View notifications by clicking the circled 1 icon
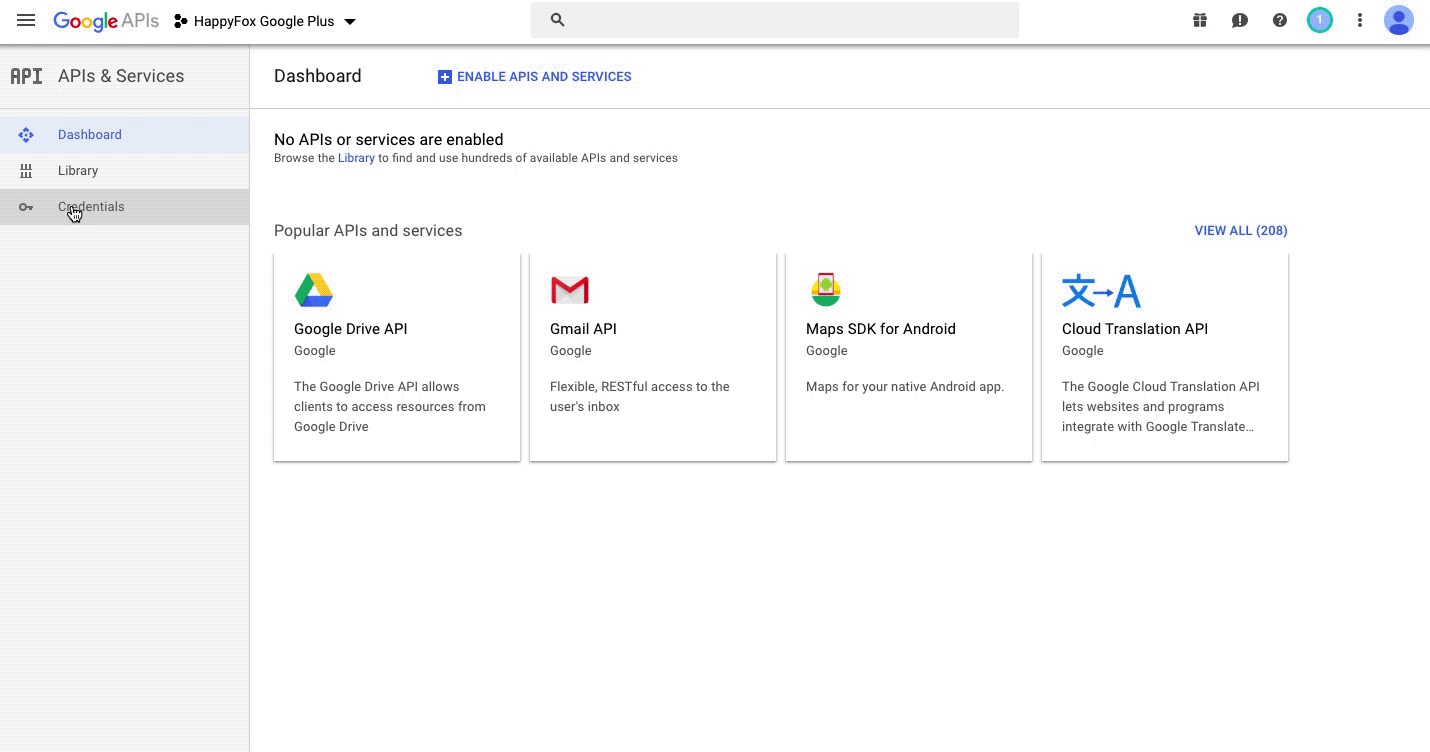1430x752 pixels. 1319,20
